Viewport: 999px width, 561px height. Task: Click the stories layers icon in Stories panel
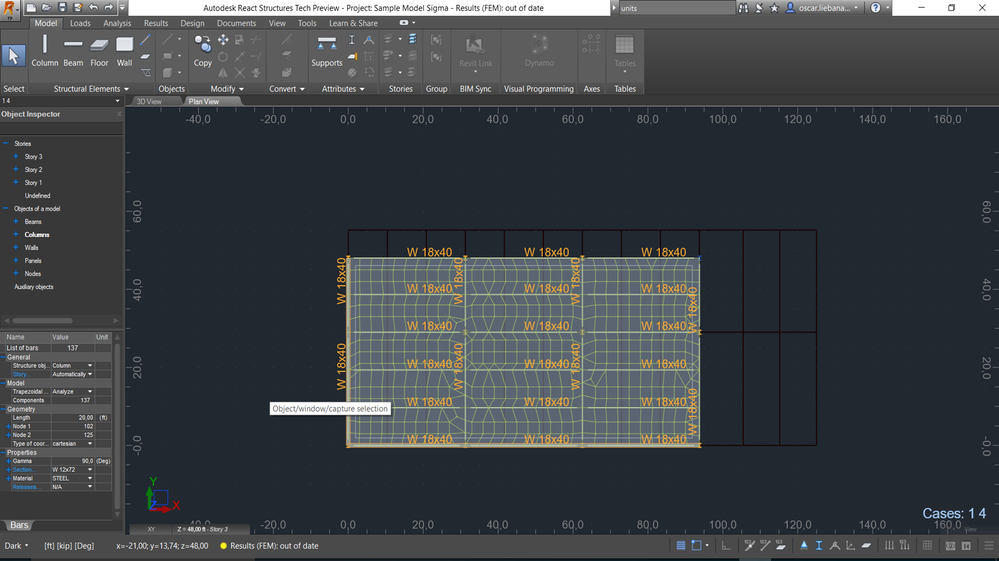coord(412,40)
